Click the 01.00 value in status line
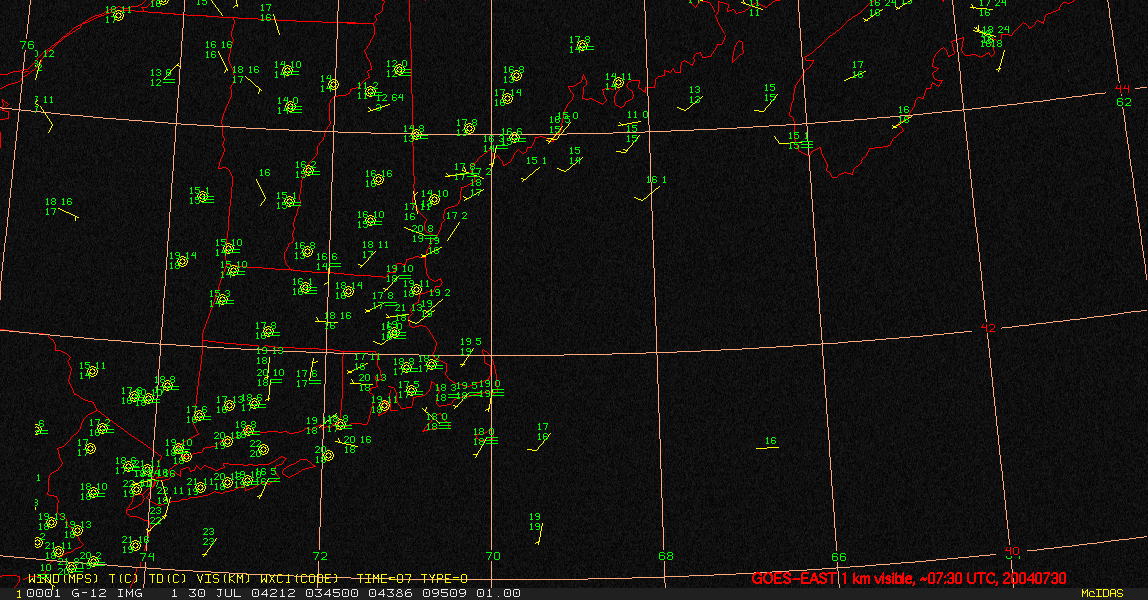Viewport: 1148px width, 600px height. pyautogui.click(x=499, y=593)
